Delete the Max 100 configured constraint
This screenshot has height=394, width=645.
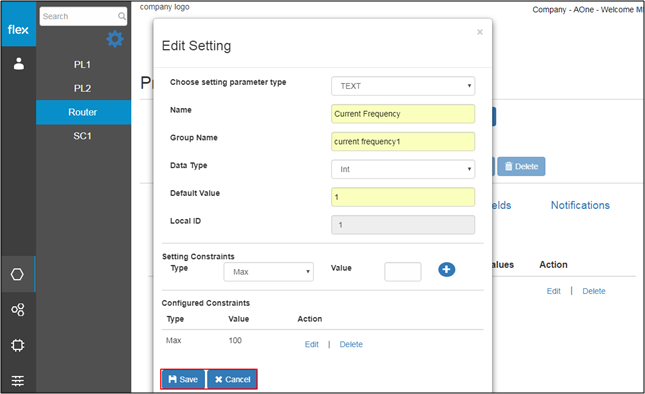click(x=351, y=344)
